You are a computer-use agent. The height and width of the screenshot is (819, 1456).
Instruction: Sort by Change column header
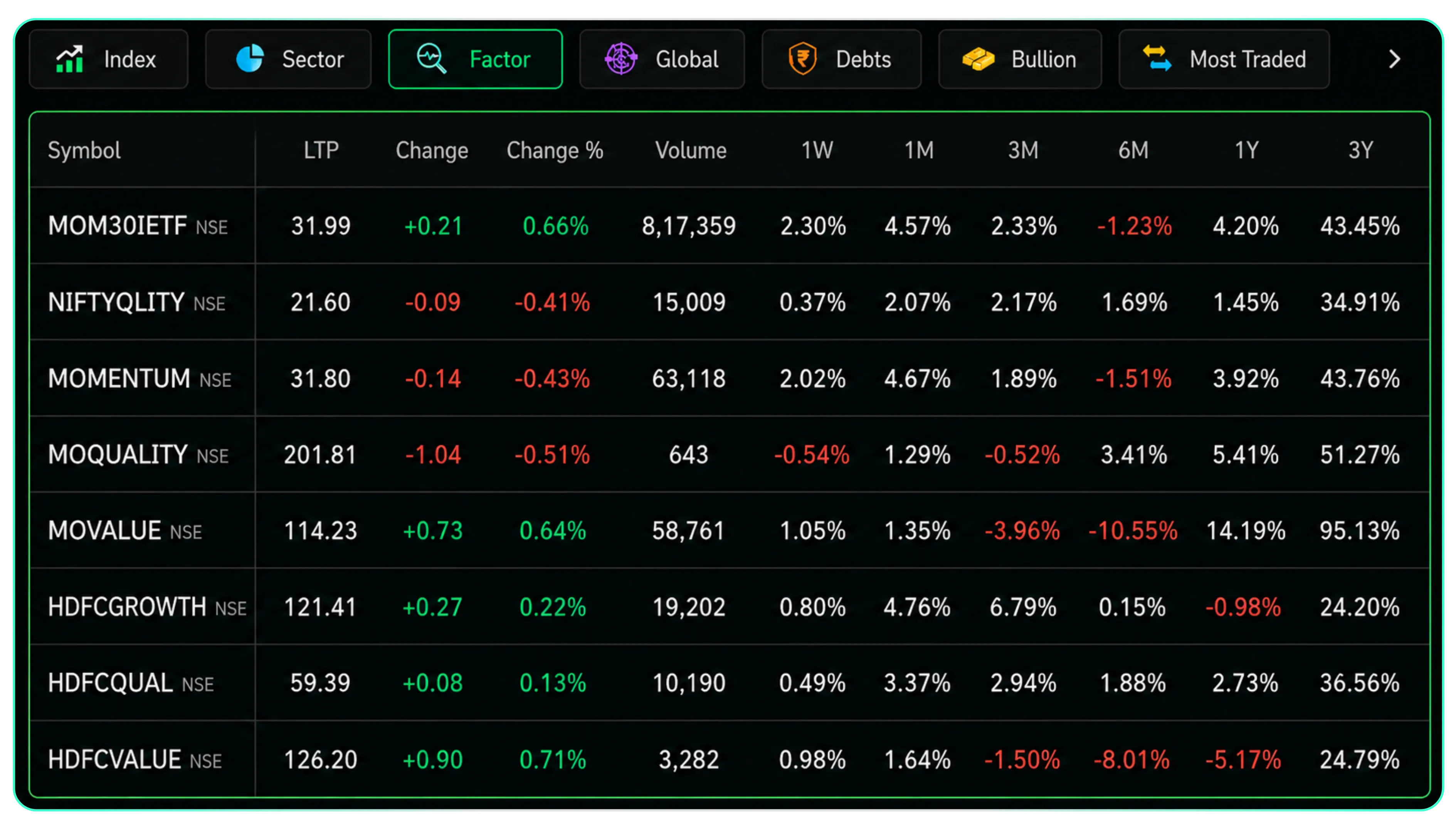pyautogui.click(x=432, y=150)
